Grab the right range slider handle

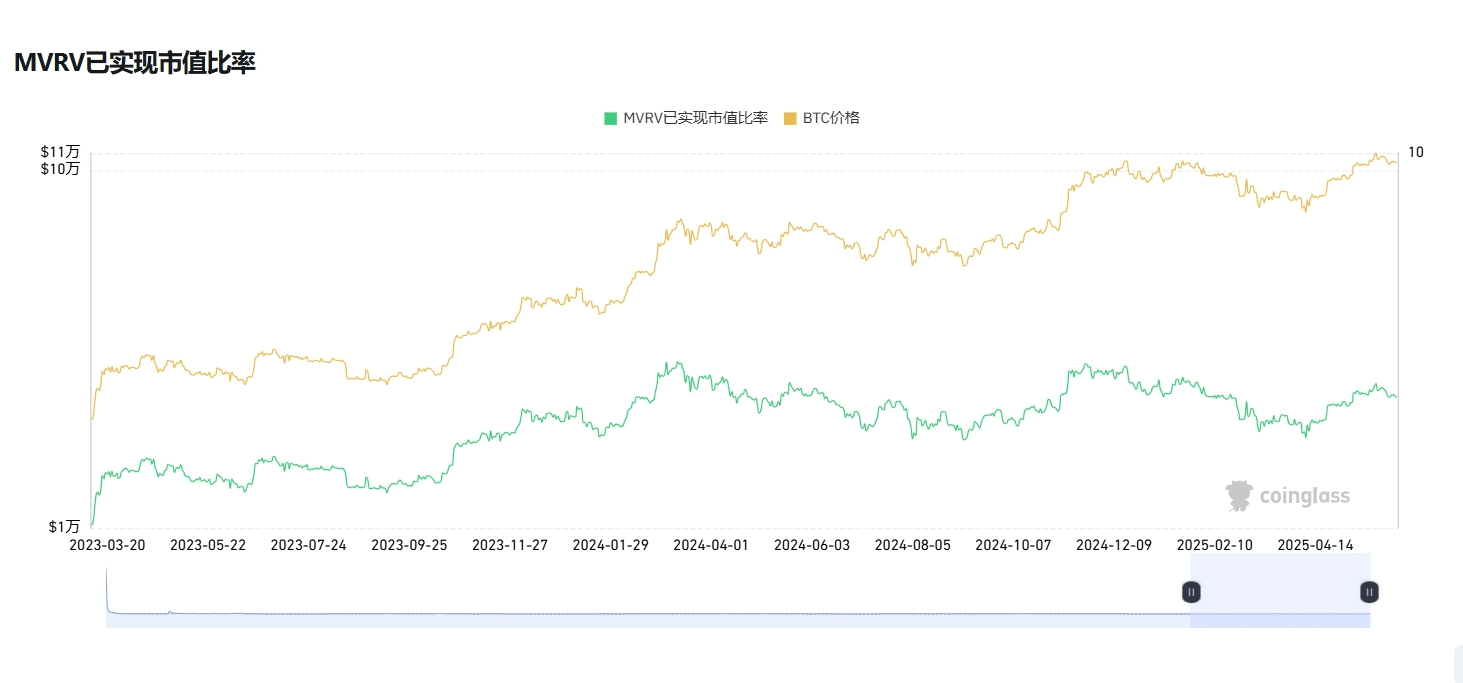1369,592
